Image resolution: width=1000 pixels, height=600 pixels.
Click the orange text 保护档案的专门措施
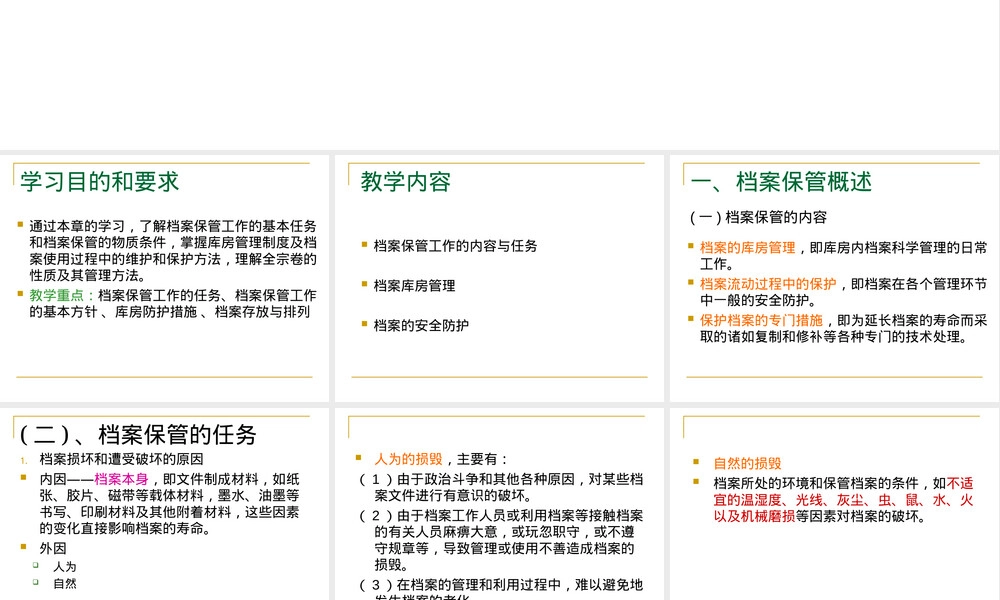[x=761, y=320]
